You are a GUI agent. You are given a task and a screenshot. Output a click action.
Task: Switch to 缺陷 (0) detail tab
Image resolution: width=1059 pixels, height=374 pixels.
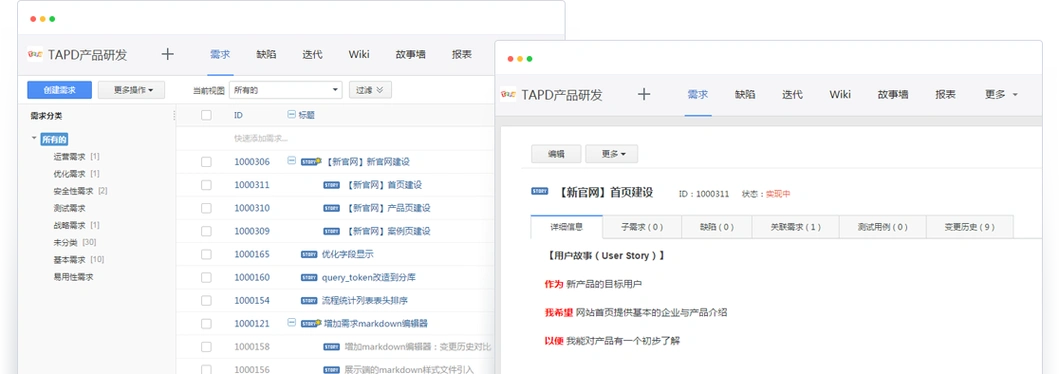[x=717, y=228]
